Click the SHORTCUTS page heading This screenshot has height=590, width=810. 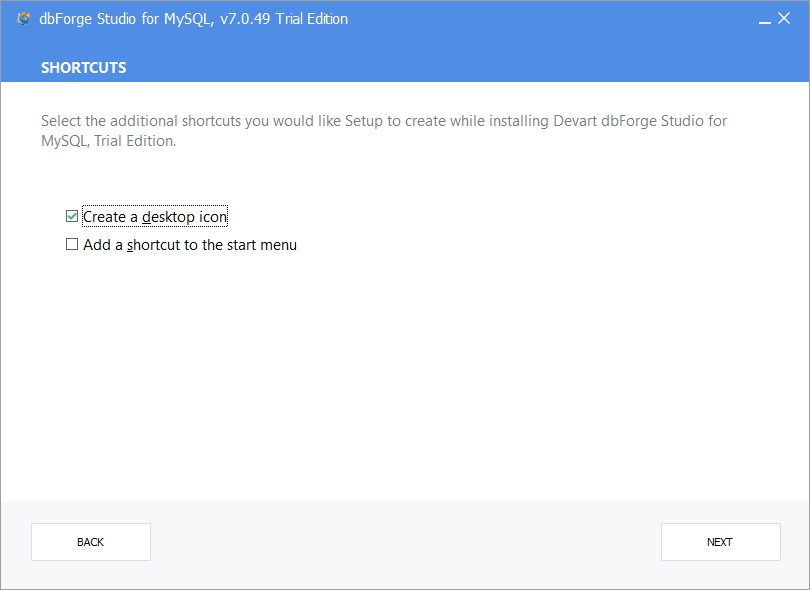click(x=83, y=68)
